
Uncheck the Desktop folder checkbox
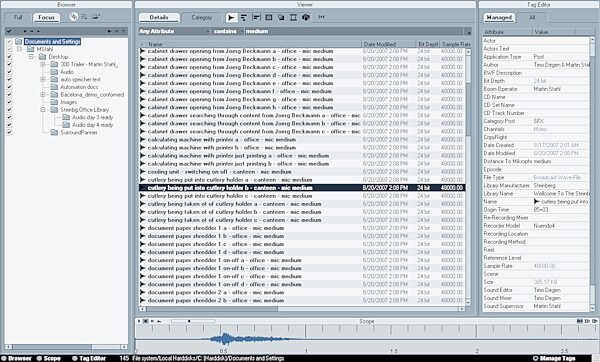click(x=9, y=57)
